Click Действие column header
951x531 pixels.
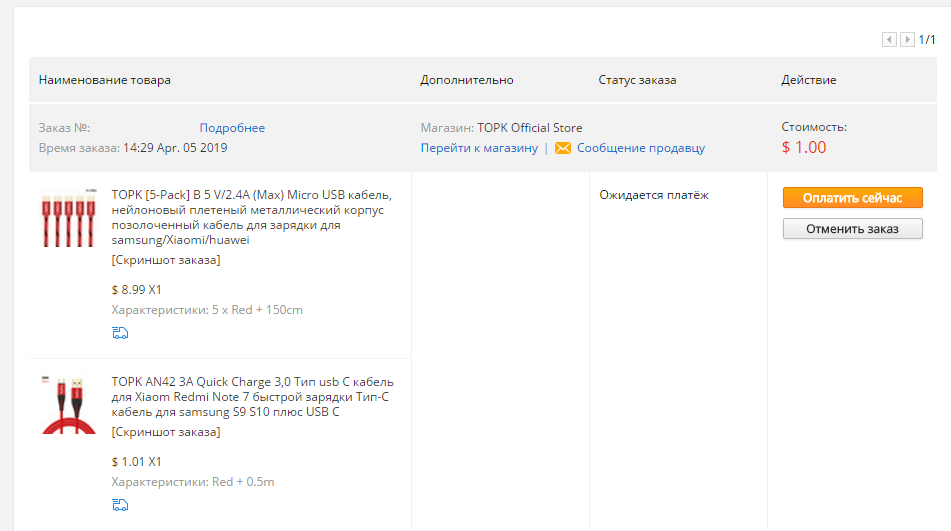click(x=808, y=80)
